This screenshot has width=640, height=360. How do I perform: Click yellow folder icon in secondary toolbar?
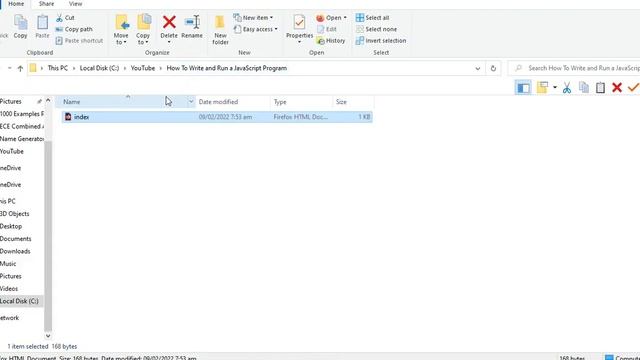(x=542, y=87)
